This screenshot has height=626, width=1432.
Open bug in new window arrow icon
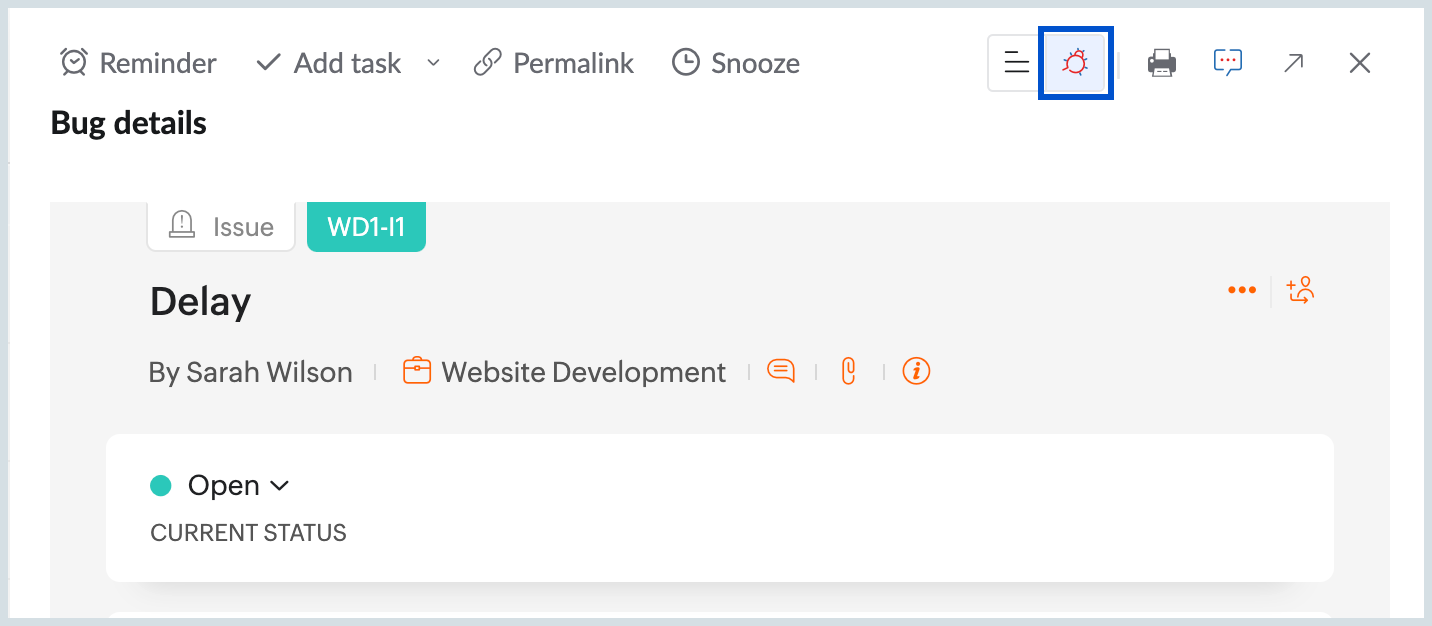pyautogui.click(x=1293, y=64)
